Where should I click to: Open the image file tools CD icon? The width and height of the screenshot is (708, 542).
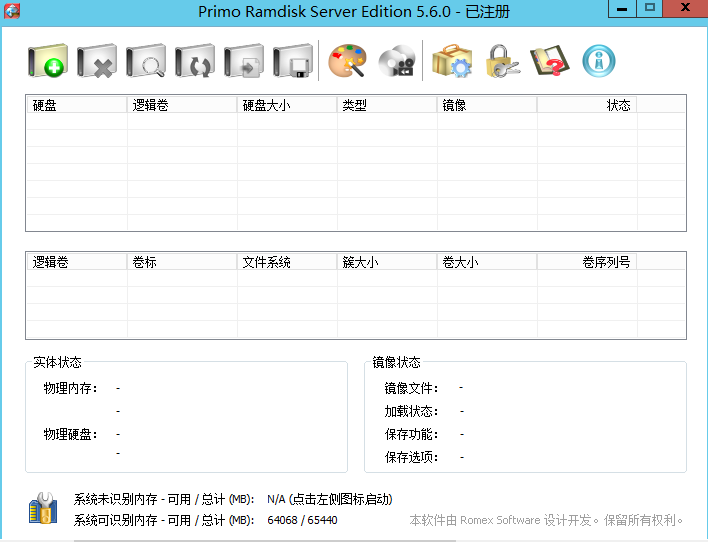pos(396,61)
